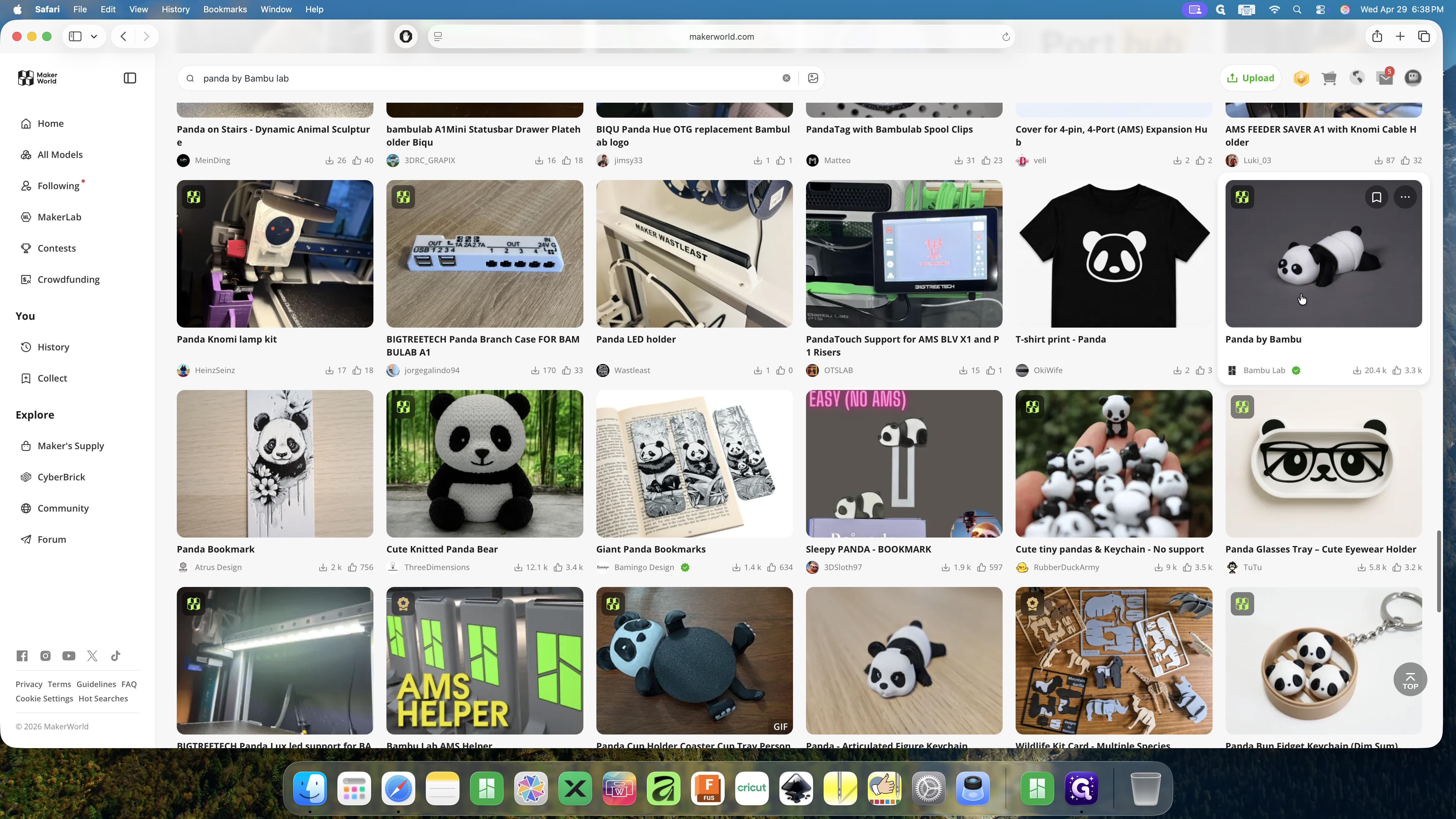This screenshot has width=1456, height=819.
Task: Open the messages envelope with badge
Action: point(1385,78)
